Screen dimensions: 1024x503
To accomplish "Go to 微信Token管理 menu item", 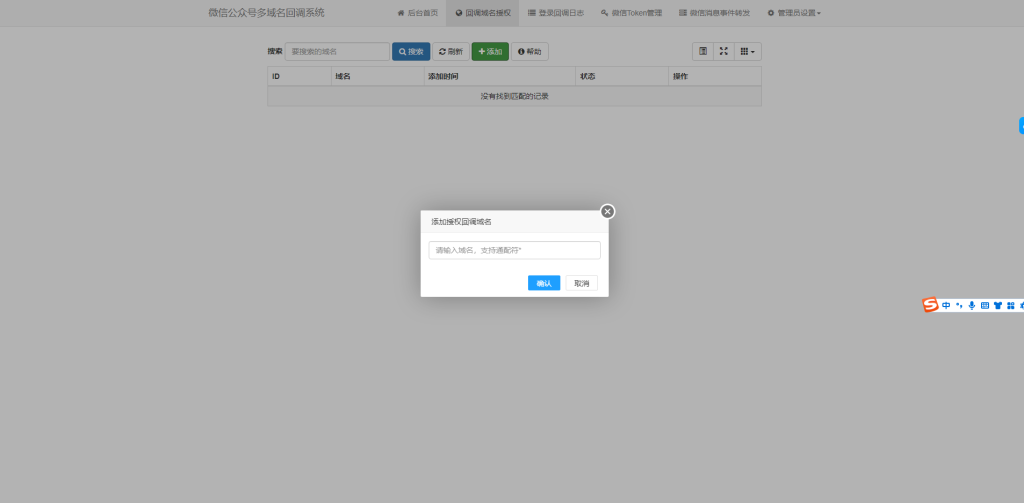I will tap(631, 13).
